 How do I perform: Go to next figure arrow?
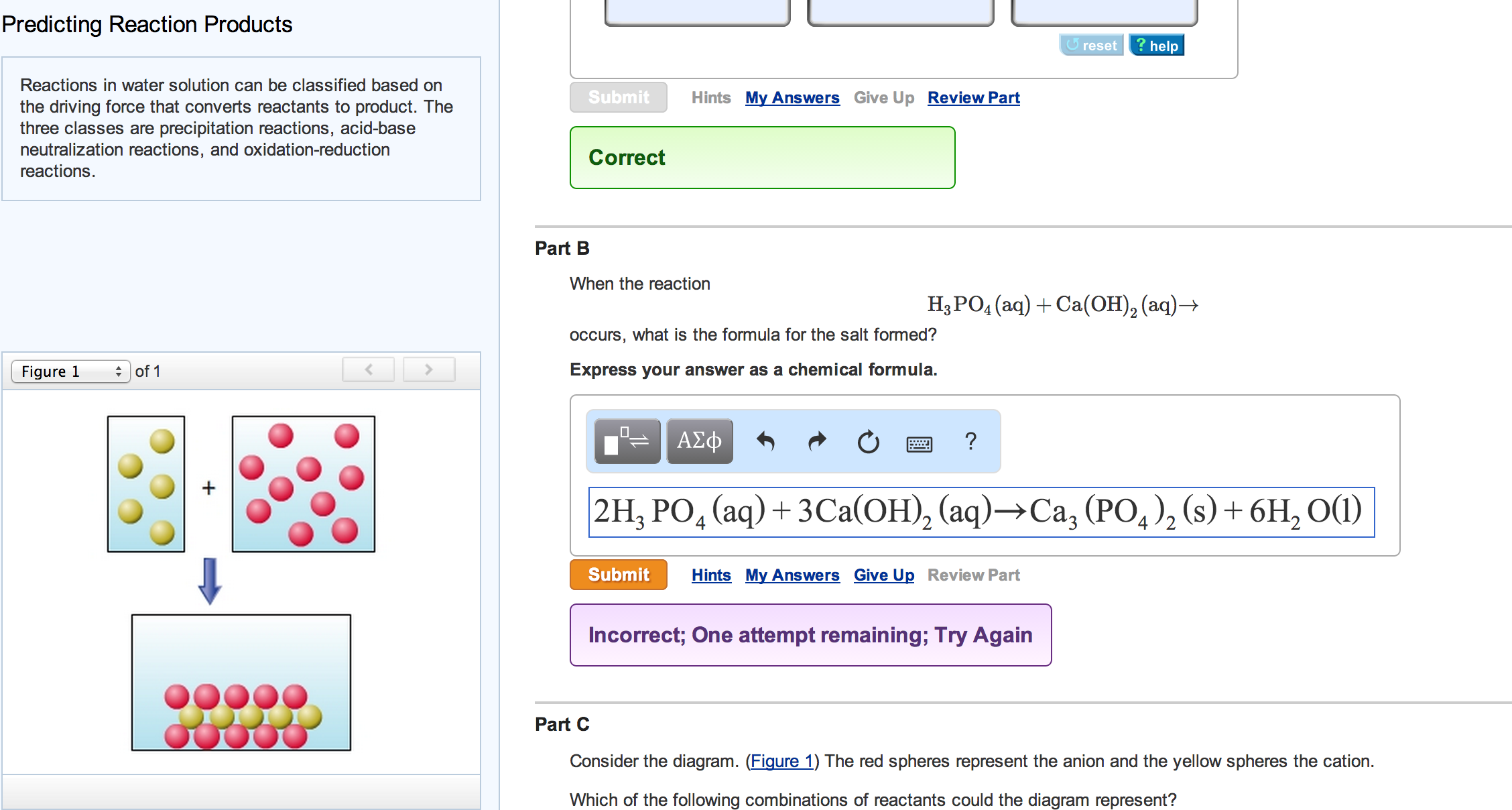429,369
